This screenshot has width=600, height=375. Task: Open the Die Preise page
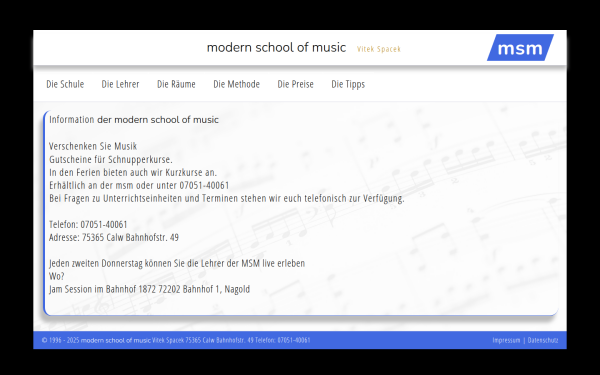[295, 84]
